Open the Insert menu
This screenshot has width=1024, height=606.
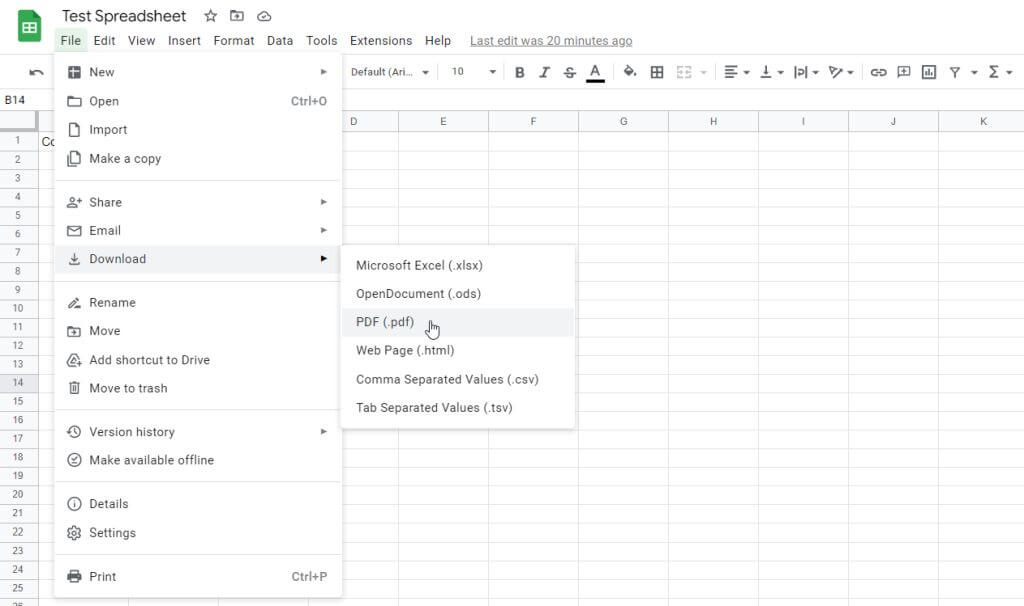pyautogui.click(x=184, y=40)
